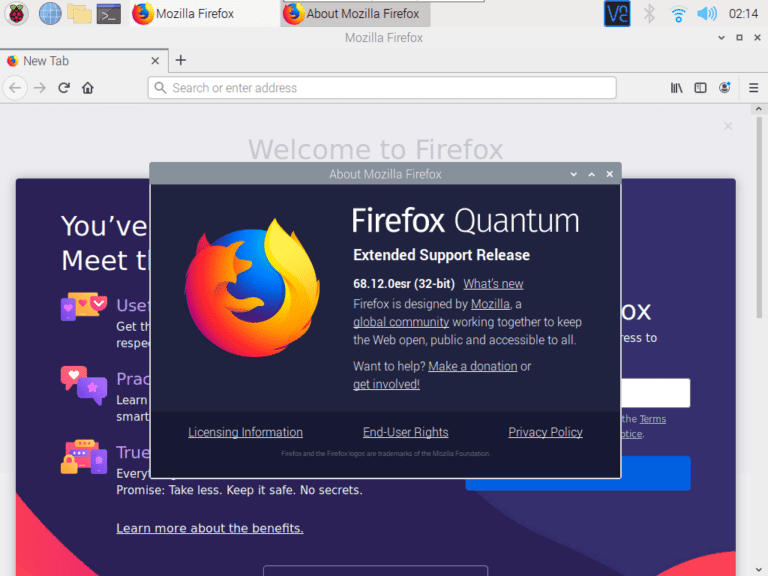This screenshot has height=576, width=768.
Task: Click the Extended Support Release text
Action: click(441, 255)
